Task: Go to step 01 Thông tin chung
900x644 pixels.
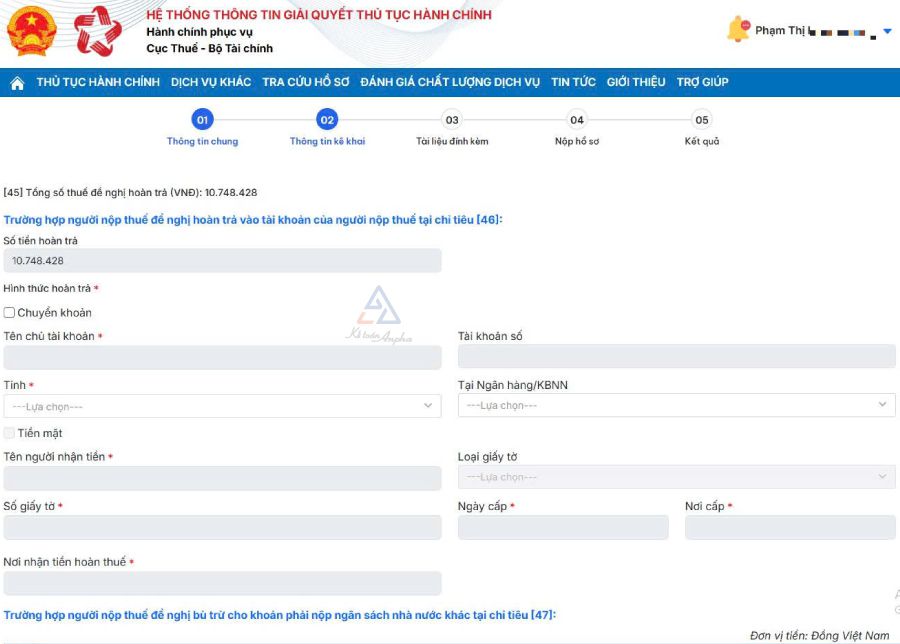Action: [x=202, y=120]
